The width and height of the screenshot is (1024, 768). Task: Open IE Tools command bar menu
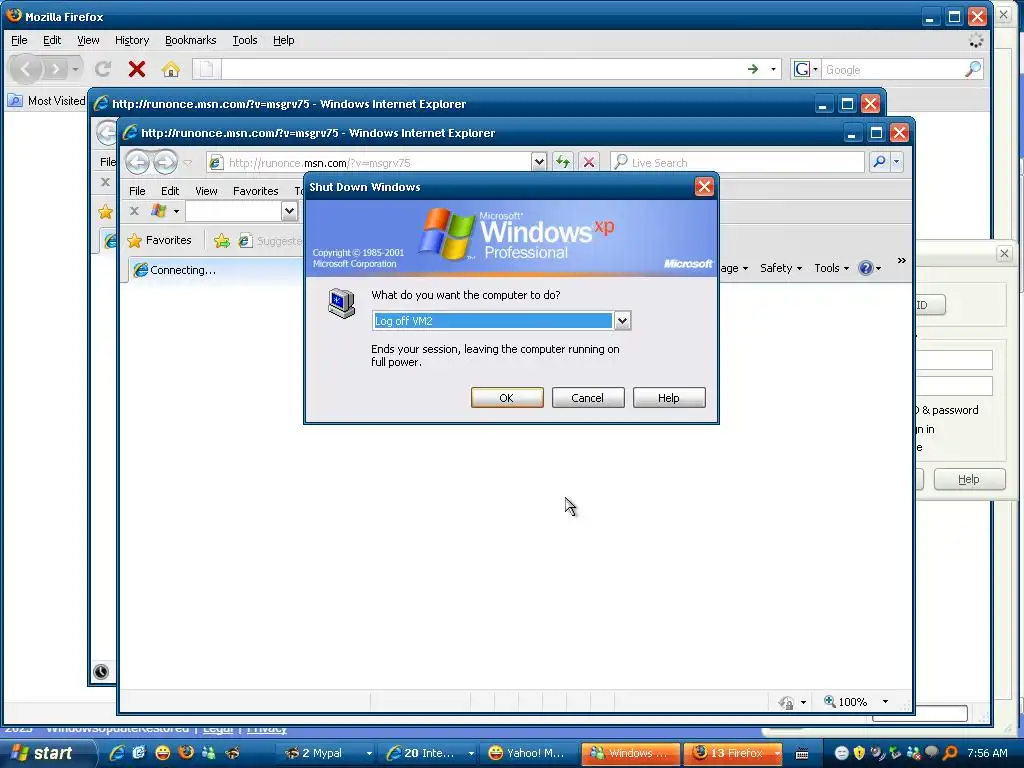pyautogui.click(x=831, y=268)
